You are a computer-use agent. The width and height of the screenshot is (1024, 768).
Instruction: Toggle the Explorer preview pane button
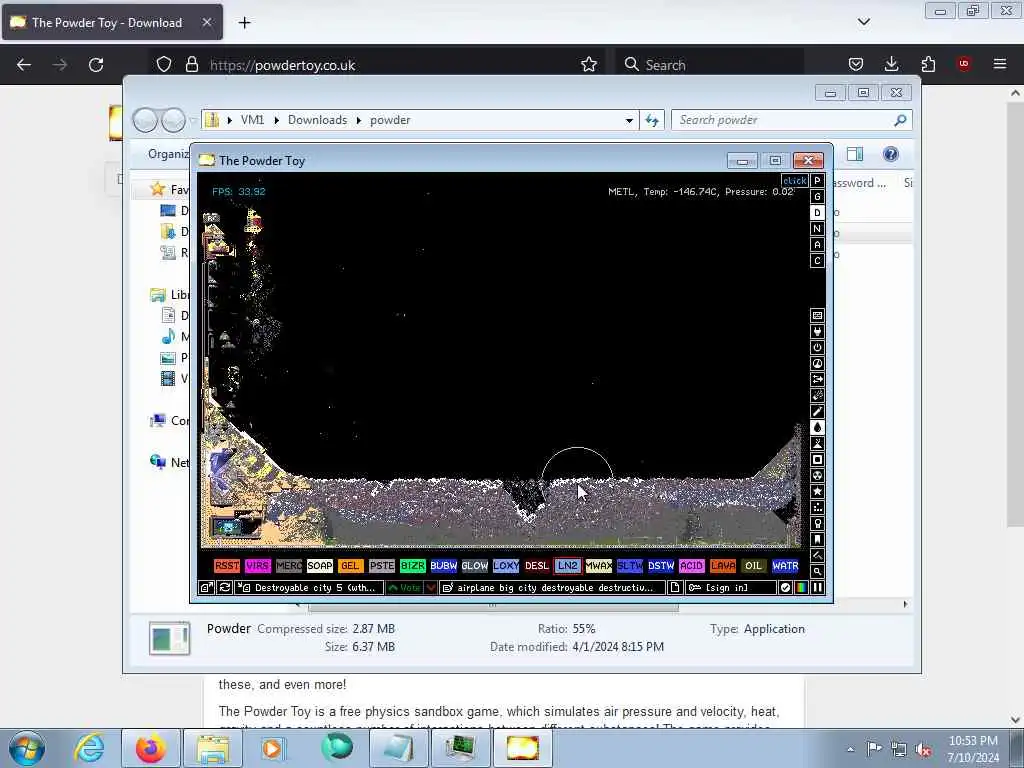click(x=855, y=154)
